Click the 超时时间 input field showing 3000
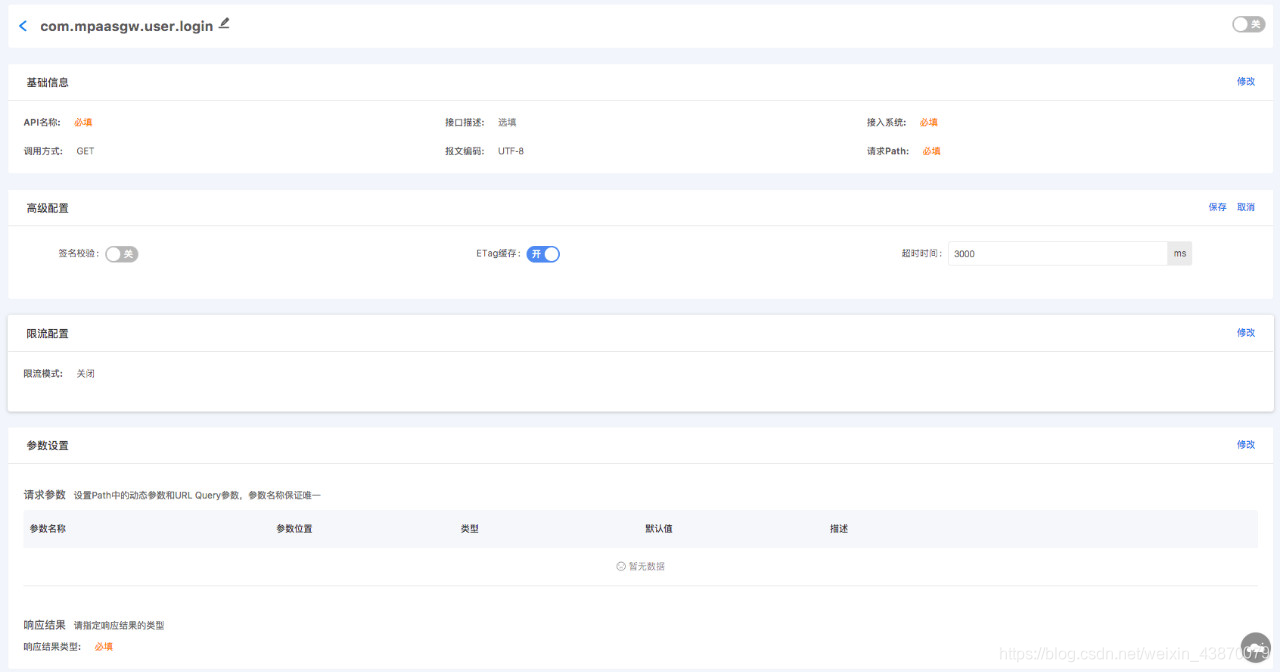Image resolution: width=1280 pixels, height=672 pixels. pyautogui.click(x=1057, y=254)
